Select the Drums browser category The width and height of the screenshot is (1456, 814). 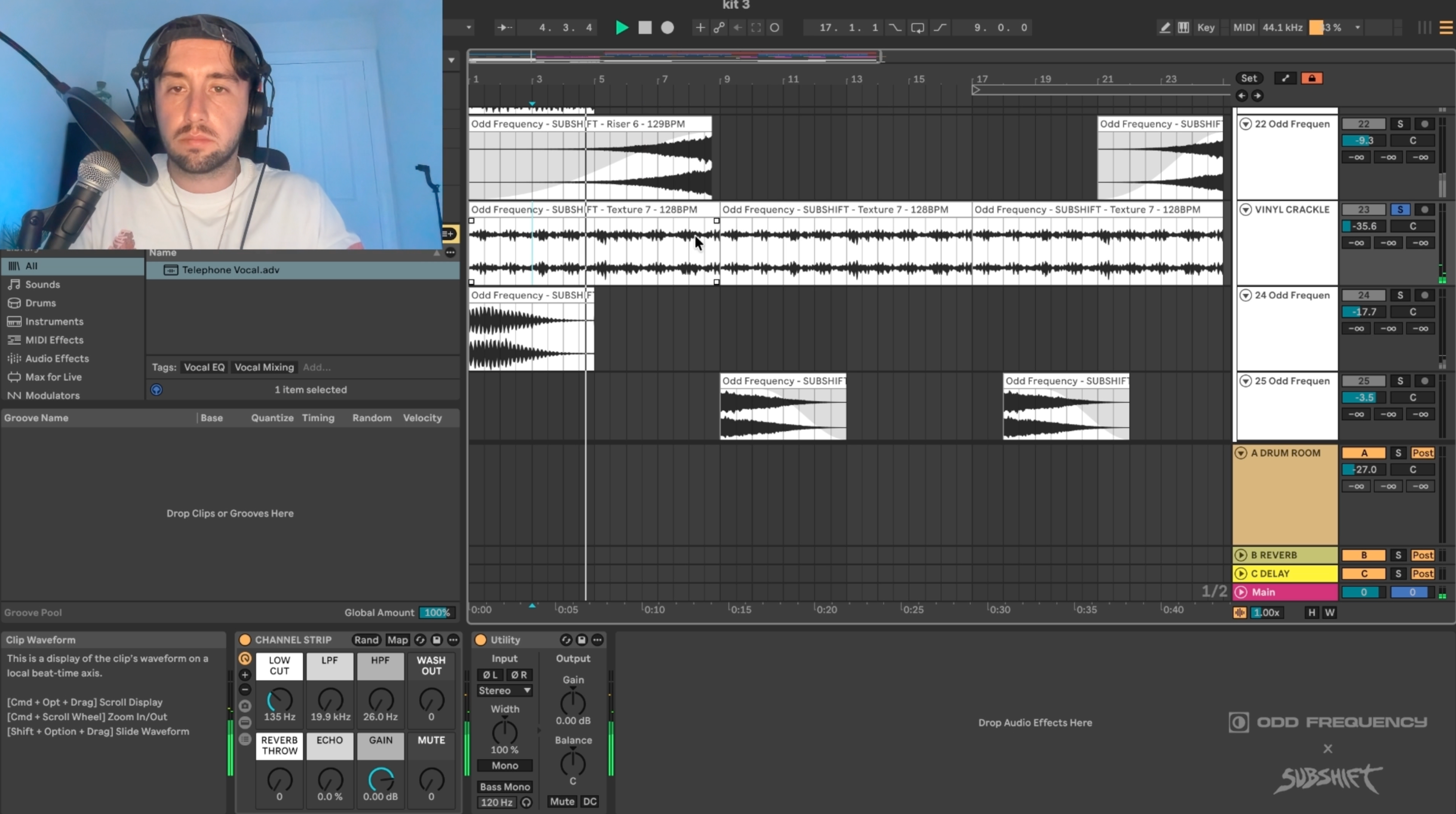tap(40, 303)
